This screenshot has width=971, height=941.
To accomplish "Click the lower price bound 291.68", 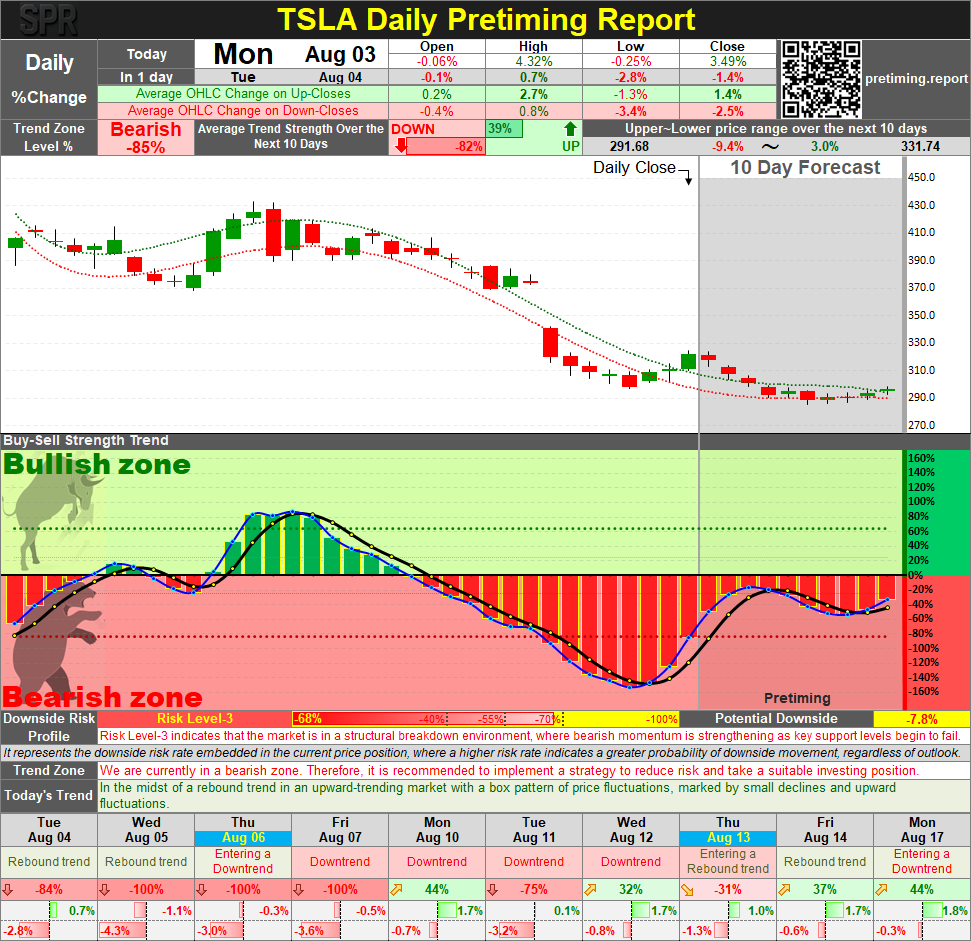I will point(629,147).
